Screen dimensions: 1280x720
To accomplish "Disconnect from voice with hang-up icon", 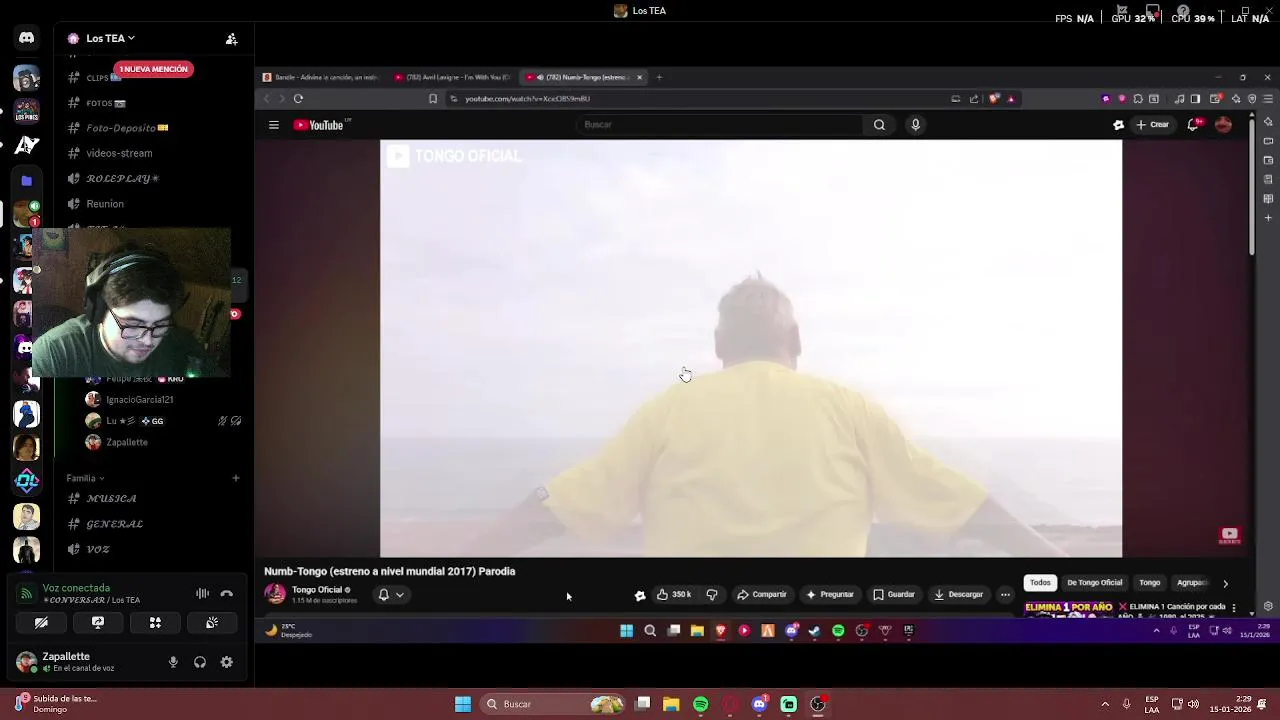I will coord(227,594).
